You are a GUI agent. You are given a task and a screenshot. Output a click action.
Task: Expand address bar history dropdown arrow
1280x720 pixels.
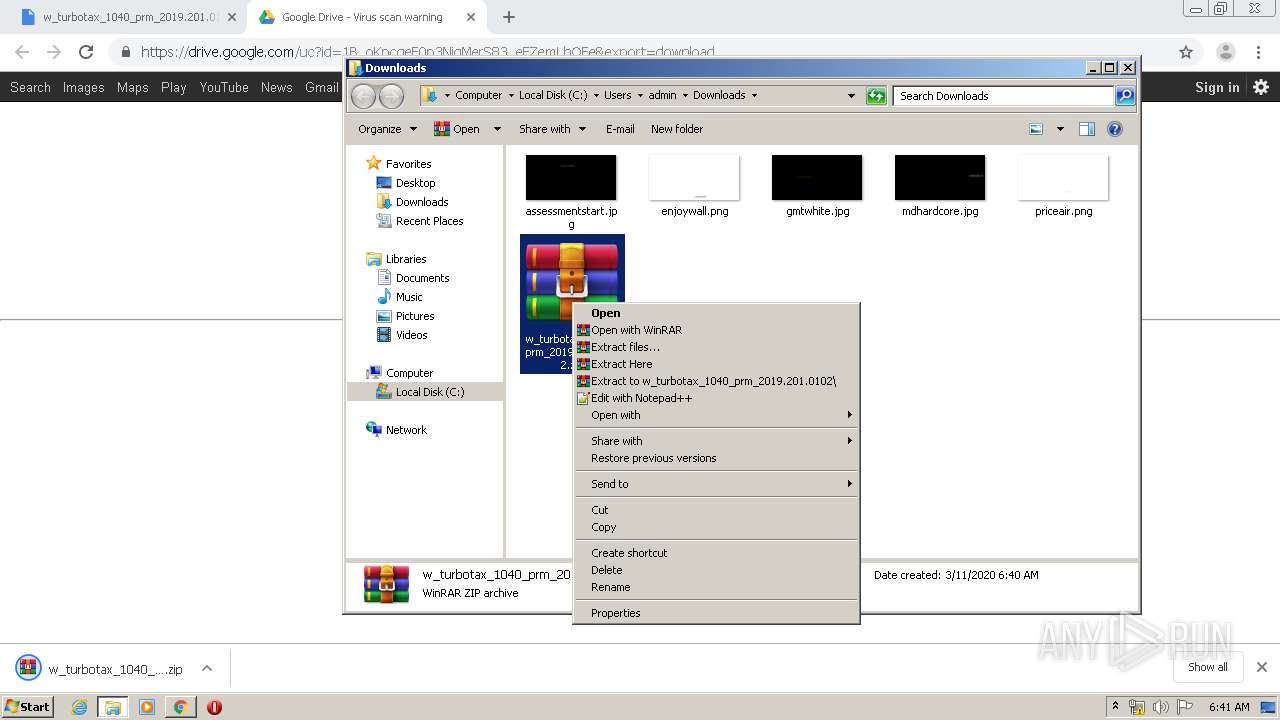[851, 96]
